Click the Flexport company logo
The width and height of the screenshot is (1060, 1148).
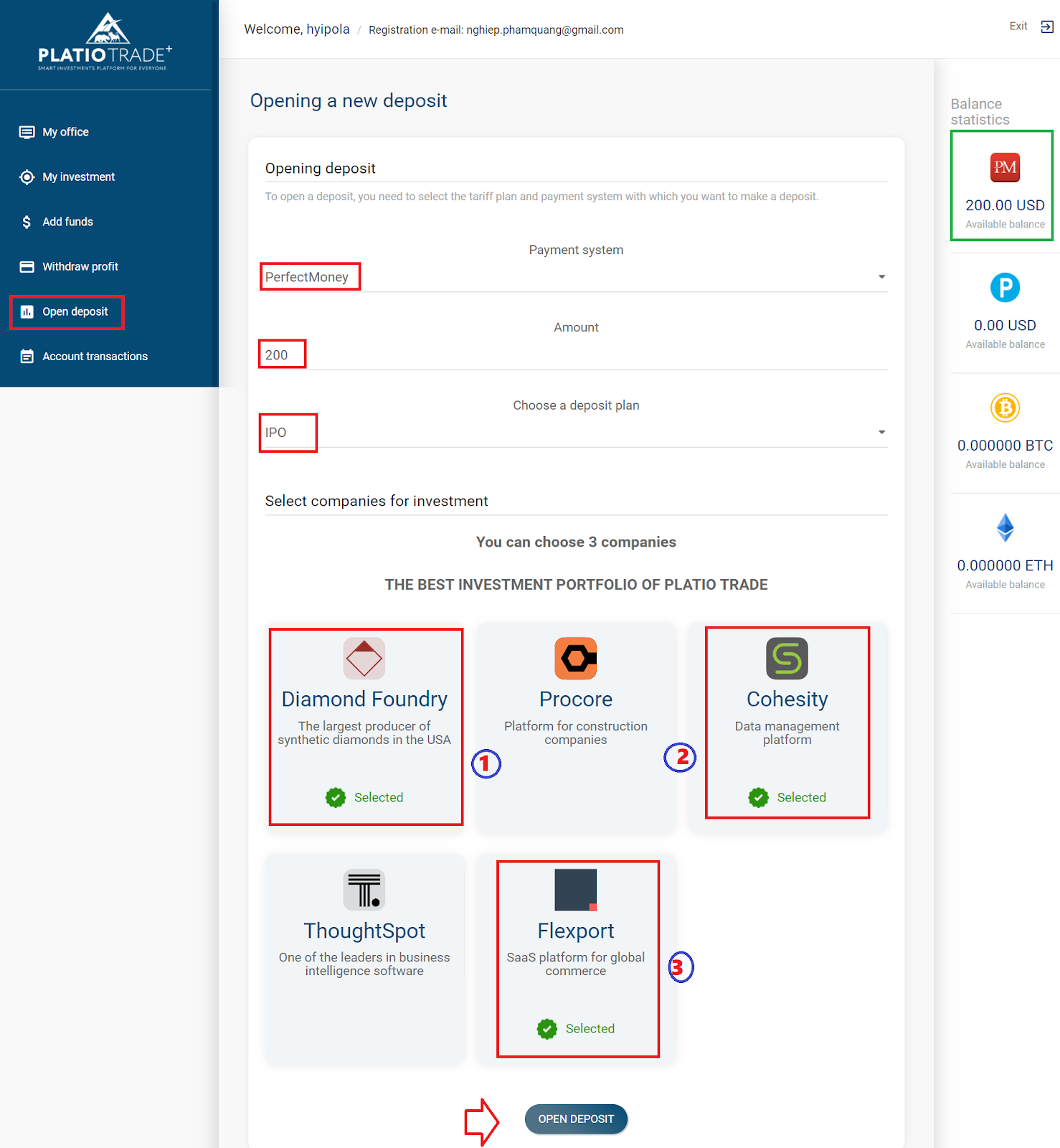[576, 890]
